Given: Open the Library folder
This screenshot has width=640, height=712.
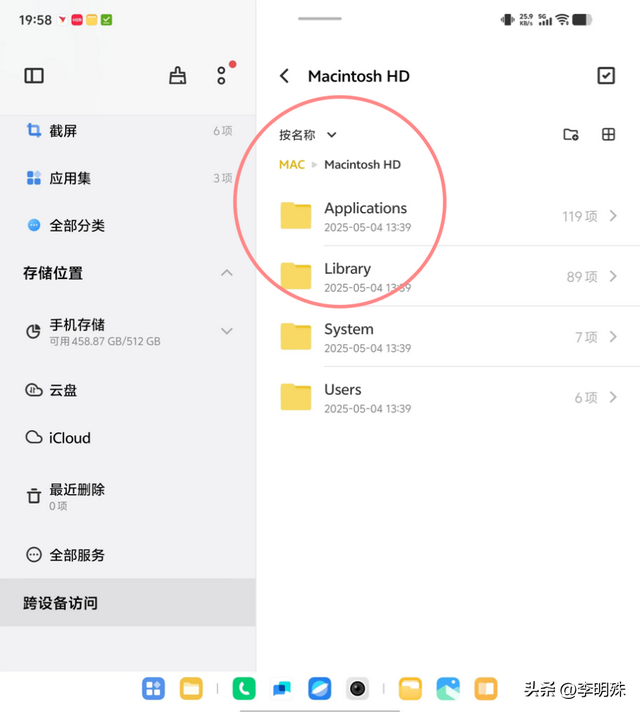Looking at the screenshot, I should tap(448, 277).
